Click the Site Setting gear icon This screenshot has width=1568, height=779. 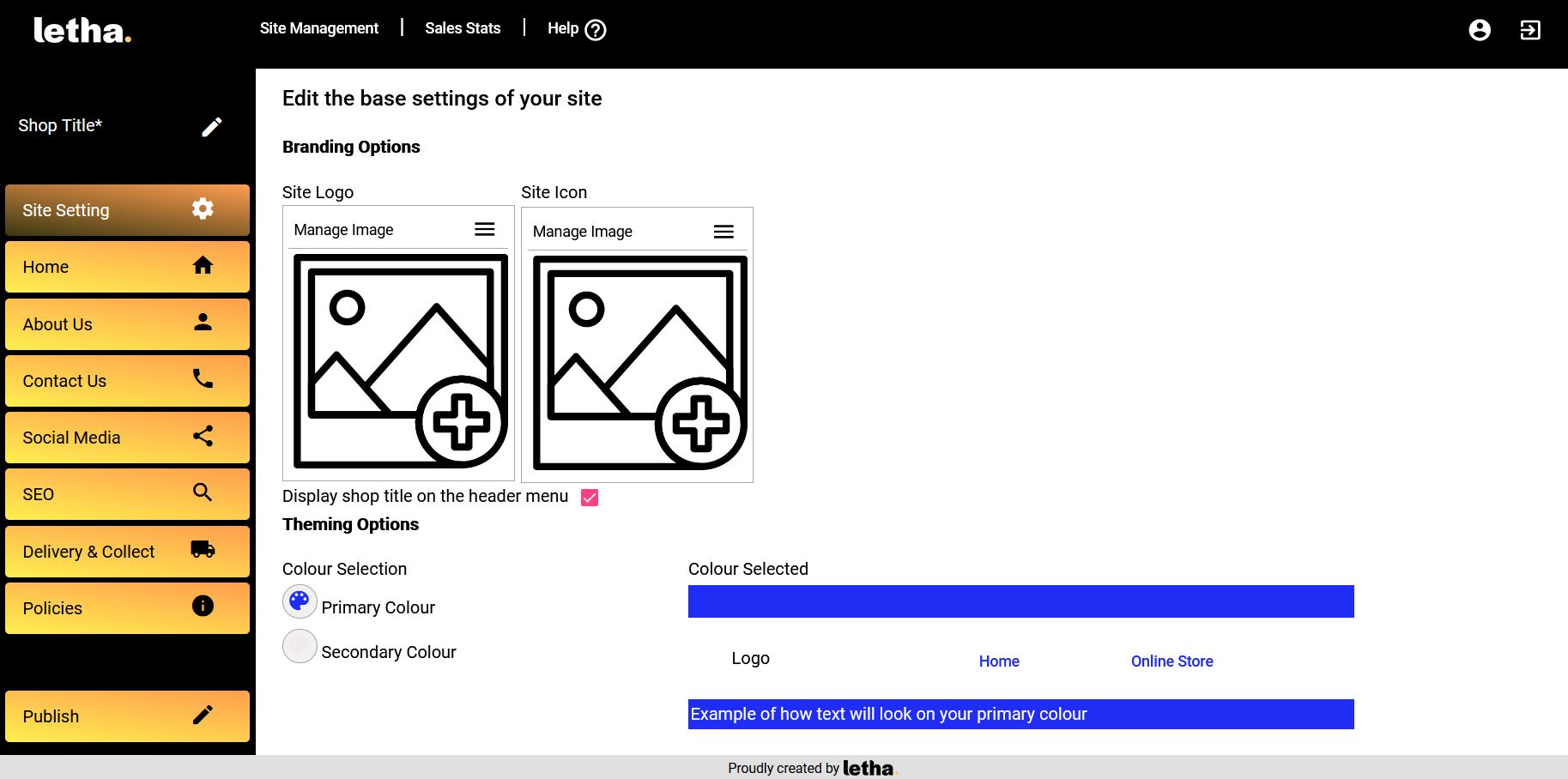(203, 208)
